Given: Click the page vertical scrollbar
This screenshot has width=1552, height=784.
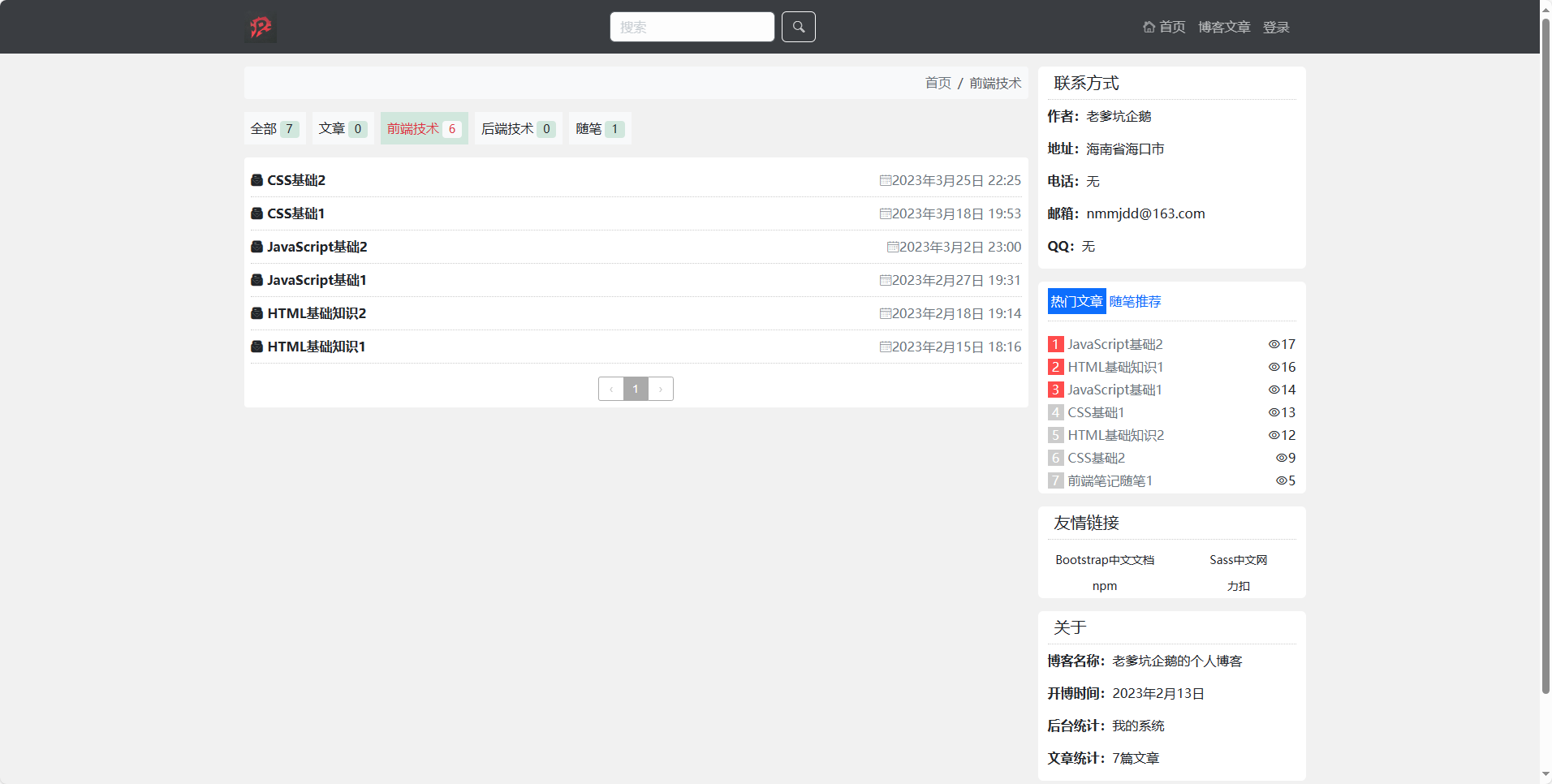Looking at the screenshot, I should (x=1546, y=355).
